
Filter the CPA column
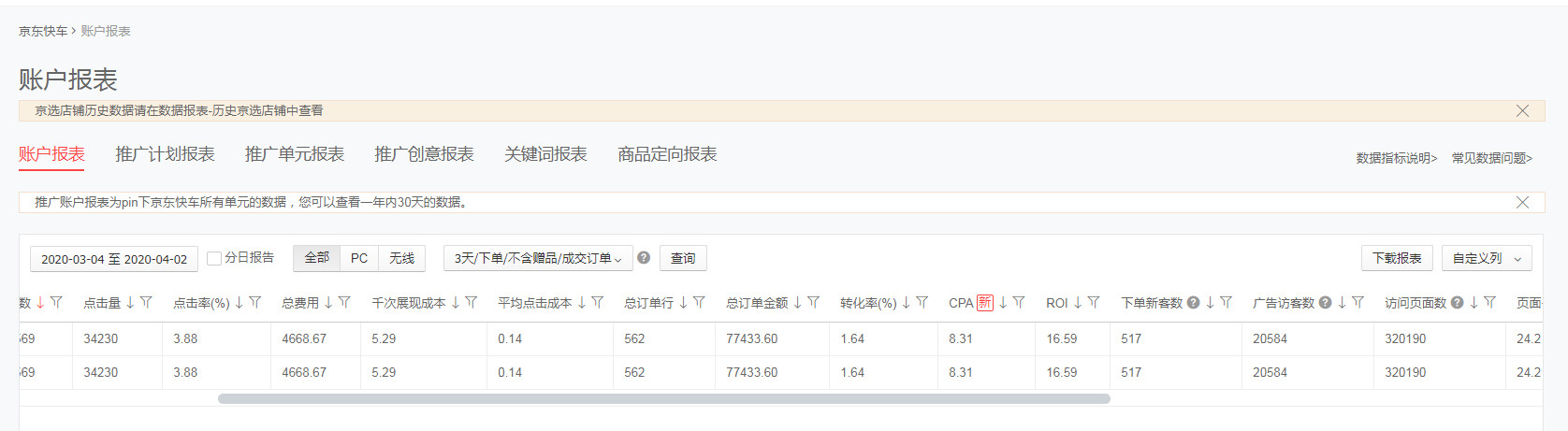pyautogui.click(x=1019, y=302)
